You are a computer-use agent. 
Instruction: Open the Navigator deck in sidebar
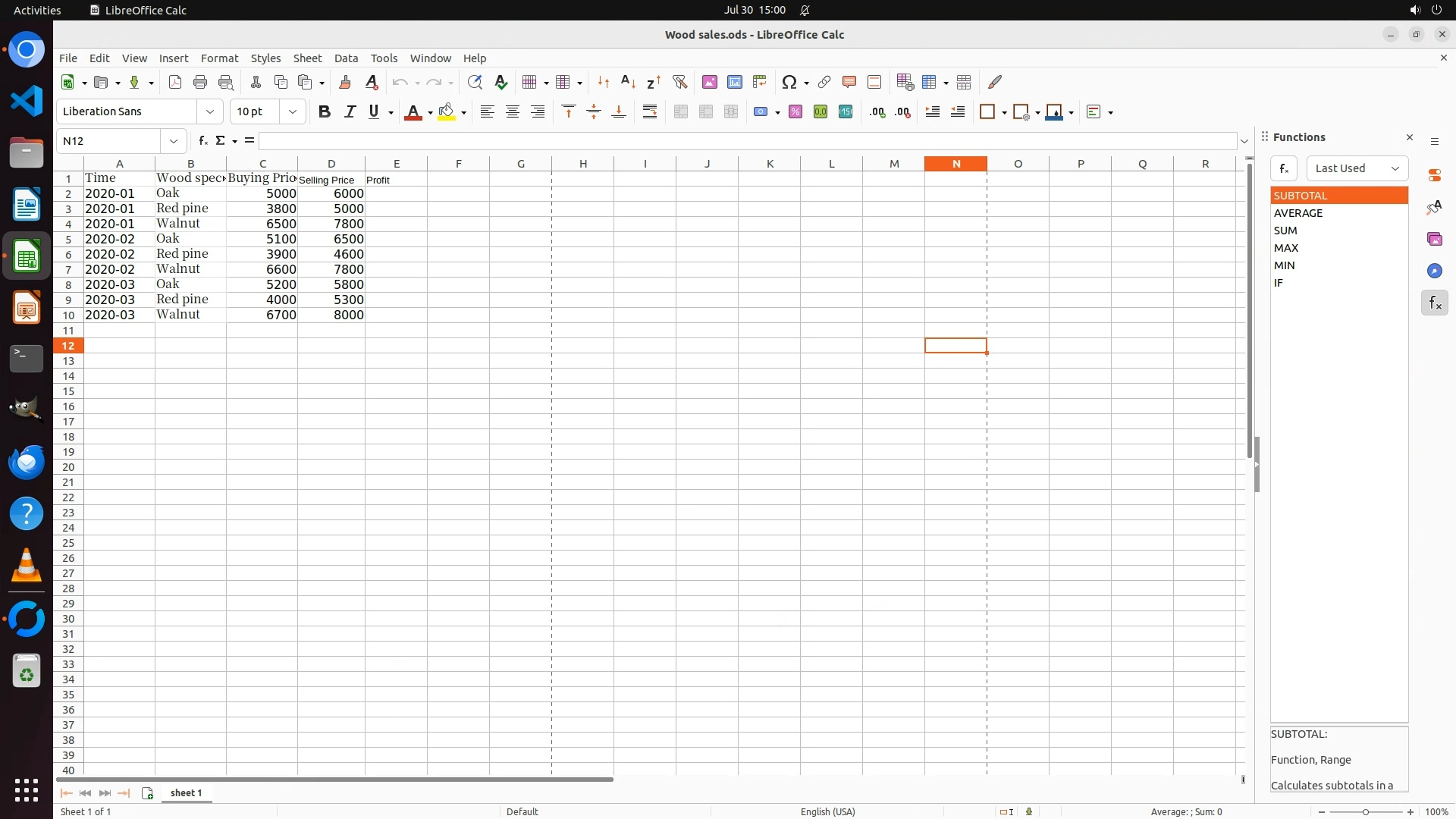pyautogui.click(x=1434, y=271)
